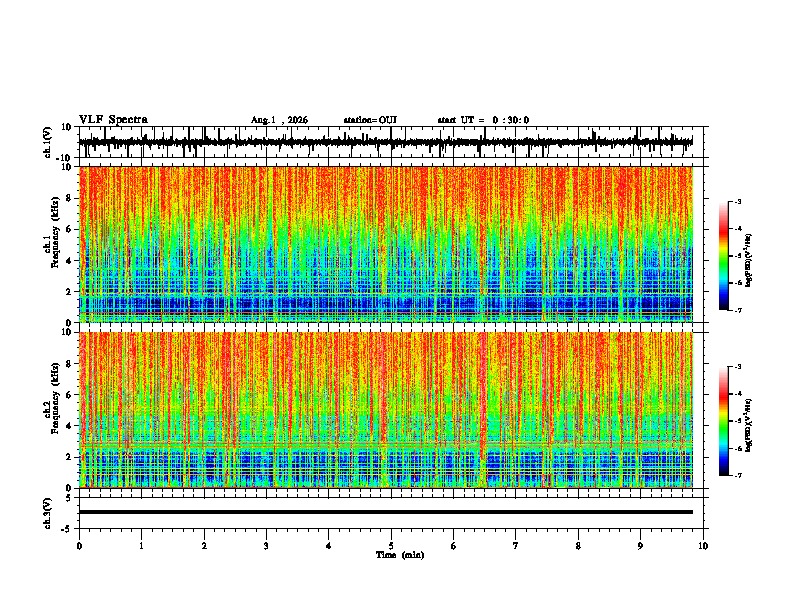The image size is (792, 612).
Task: Click the '5' tick of ch.3(V) axis
Action: [70, 497]
